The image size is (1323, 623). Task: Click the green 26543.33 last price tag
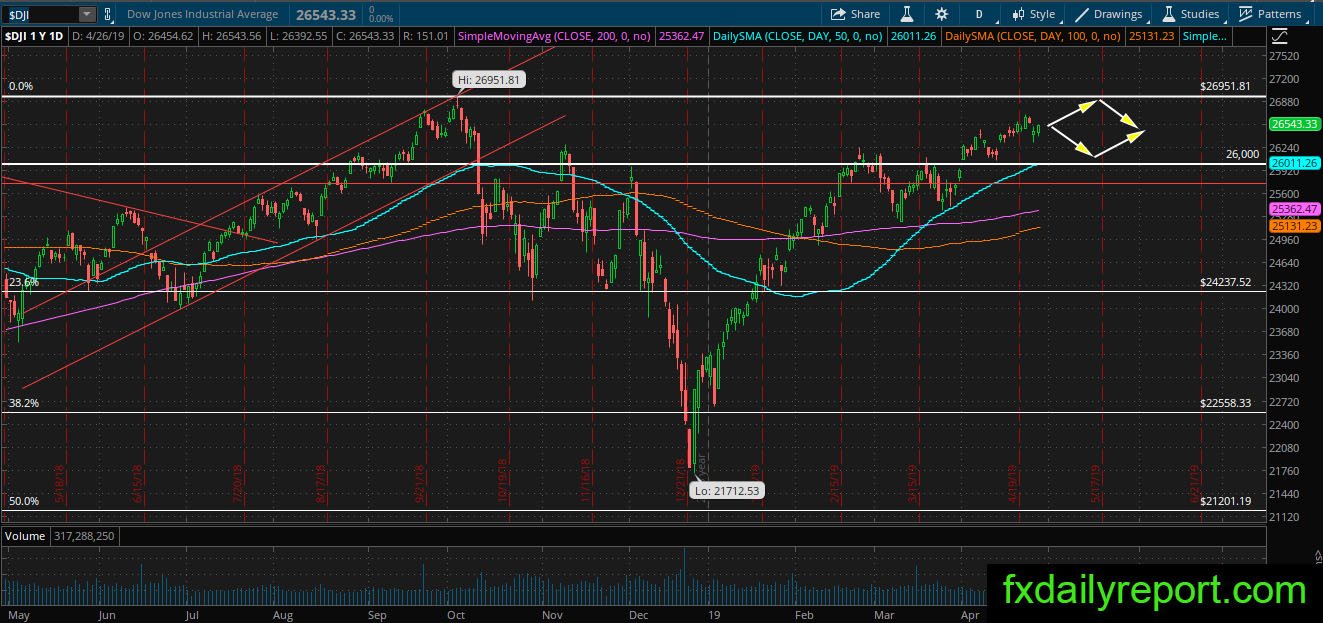coord(1294,124)
